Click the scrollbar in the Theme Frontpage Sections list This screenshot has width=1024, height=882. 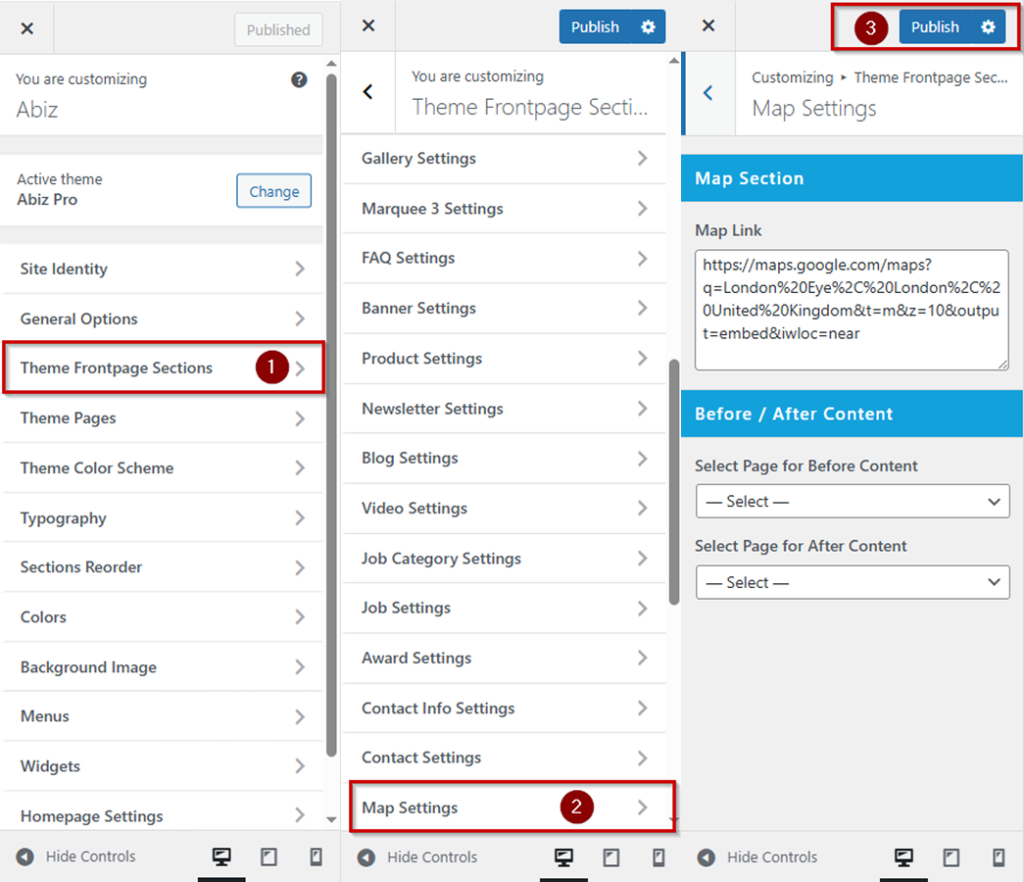(674, 480)
